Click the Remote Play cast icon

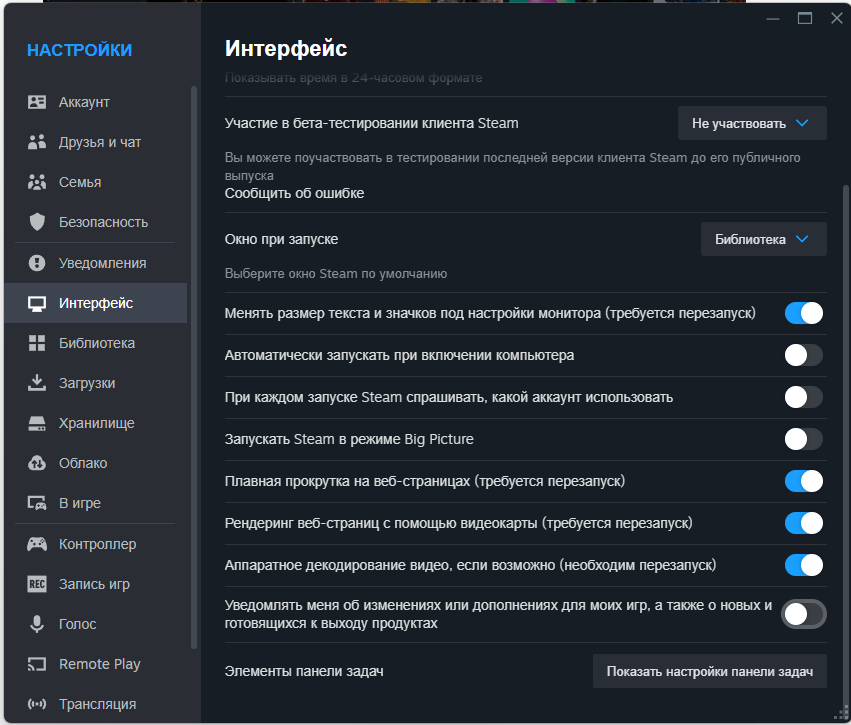(x=37, y=664)
